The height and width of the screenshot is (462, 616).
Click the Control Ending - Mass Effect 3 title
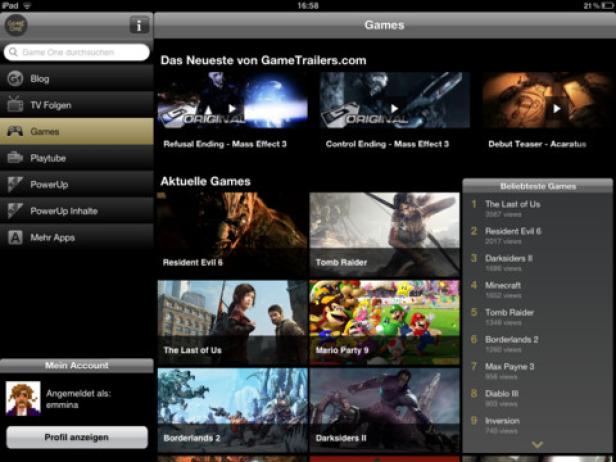[x=387, y=144]
